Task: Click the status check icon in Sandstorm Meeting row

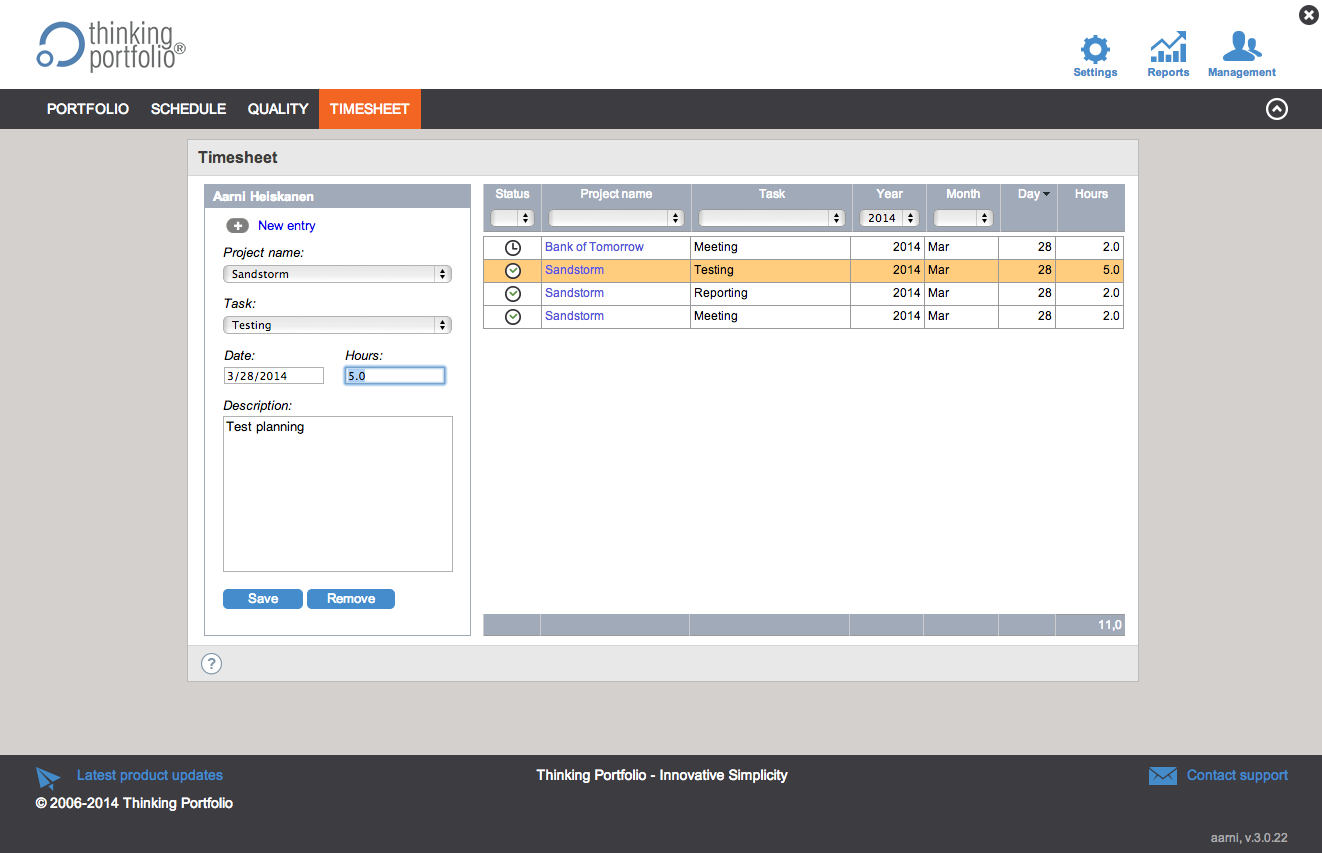Action: [x=513, y=316]
